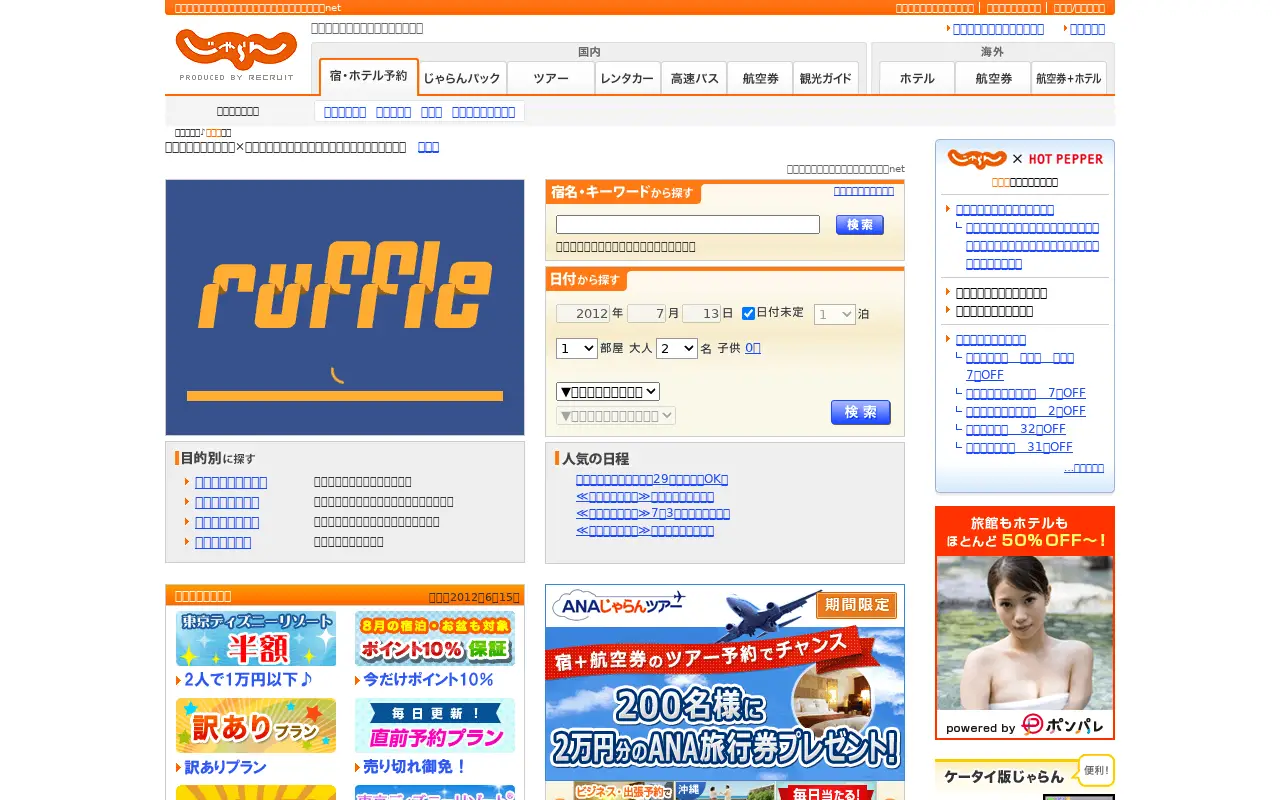The image size is (1280, 800).
Task: Open the overseas ホテル tab
Action: (x=917, y=78)
